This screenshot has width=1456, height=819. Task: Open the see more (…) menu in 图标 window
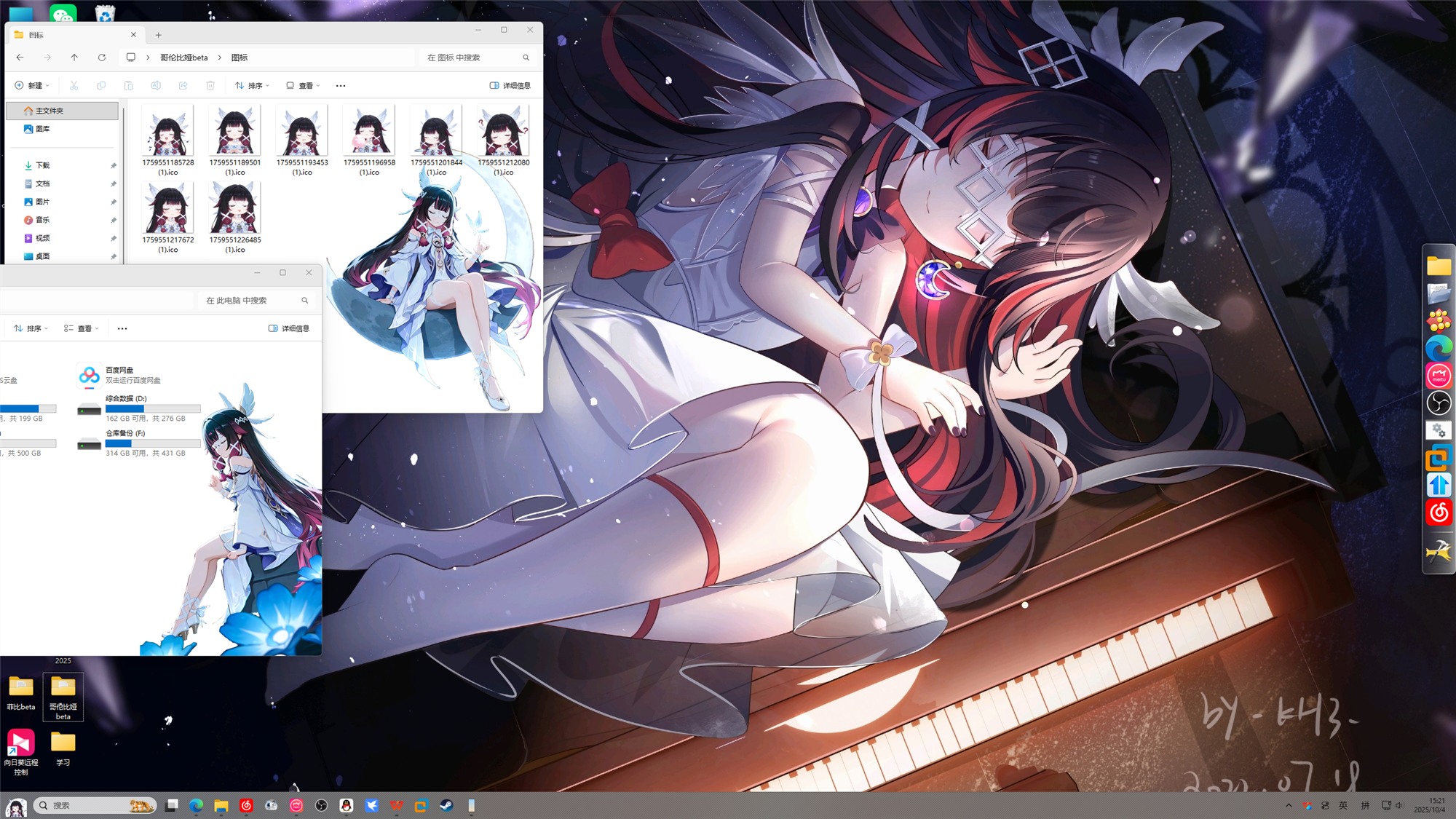pyautogui.click(x=341, y=86)
